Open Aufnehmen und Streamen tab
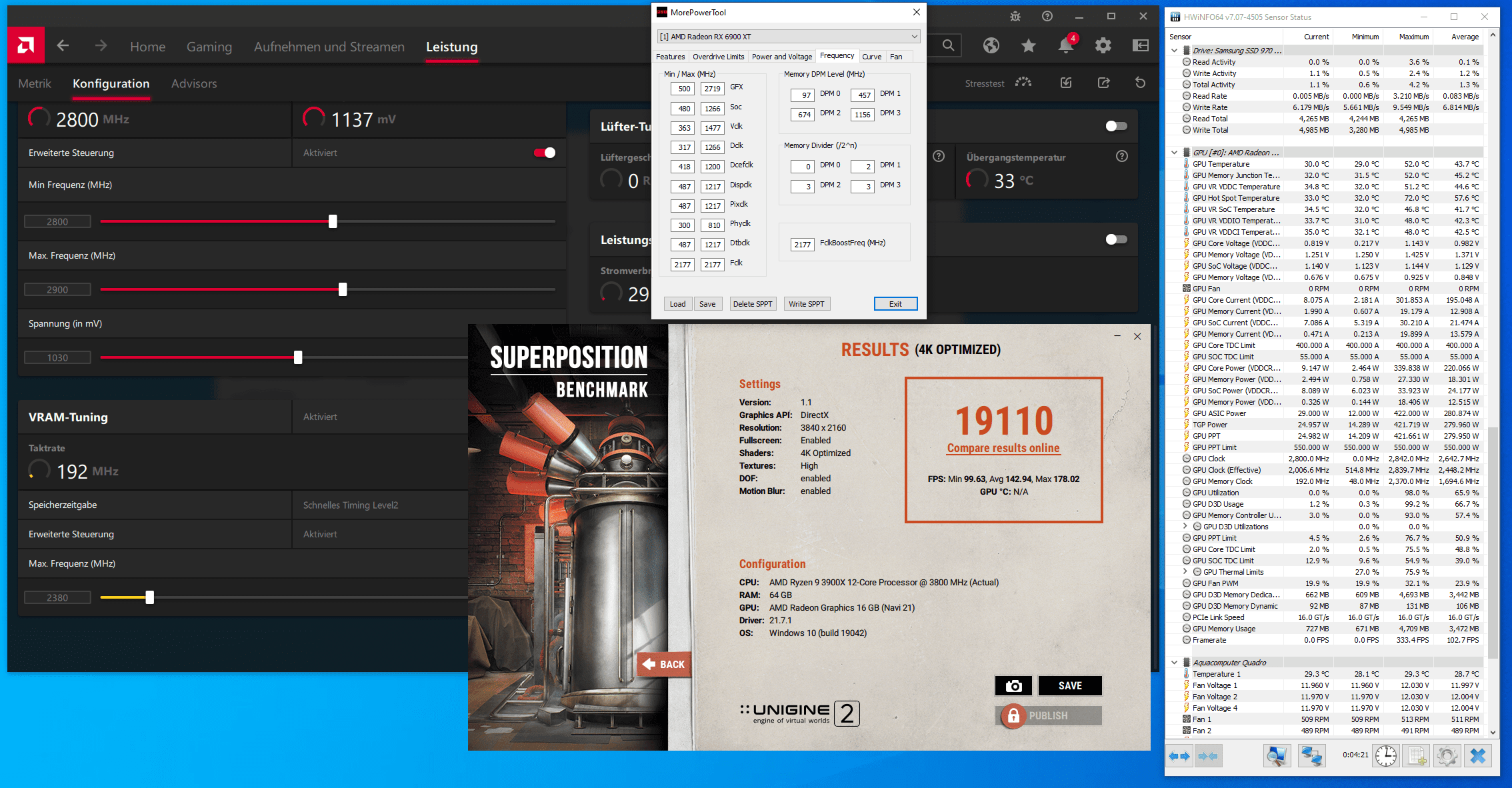This screenshot has height=788, width=1512. 329,47
